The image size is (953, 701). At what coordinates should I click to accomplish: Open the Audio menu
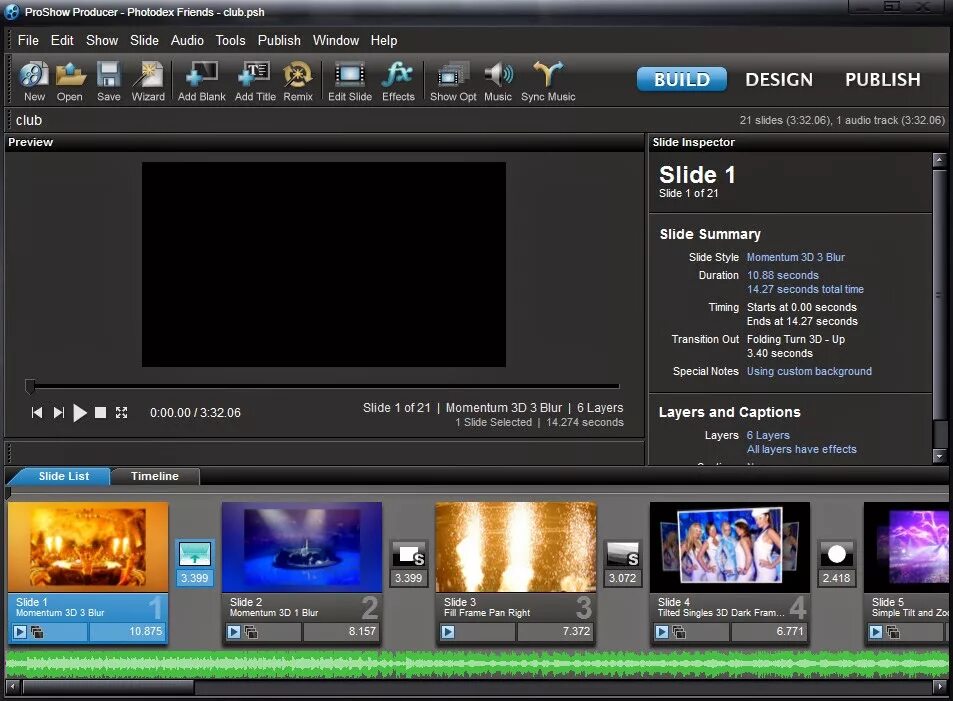[187, 41]
